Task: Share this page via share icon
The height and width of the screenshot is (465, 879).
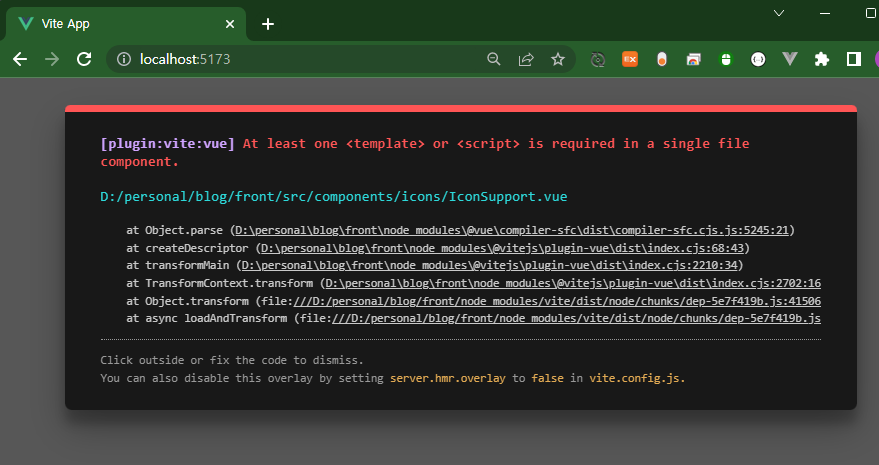Action: click(x=526, y=59)
